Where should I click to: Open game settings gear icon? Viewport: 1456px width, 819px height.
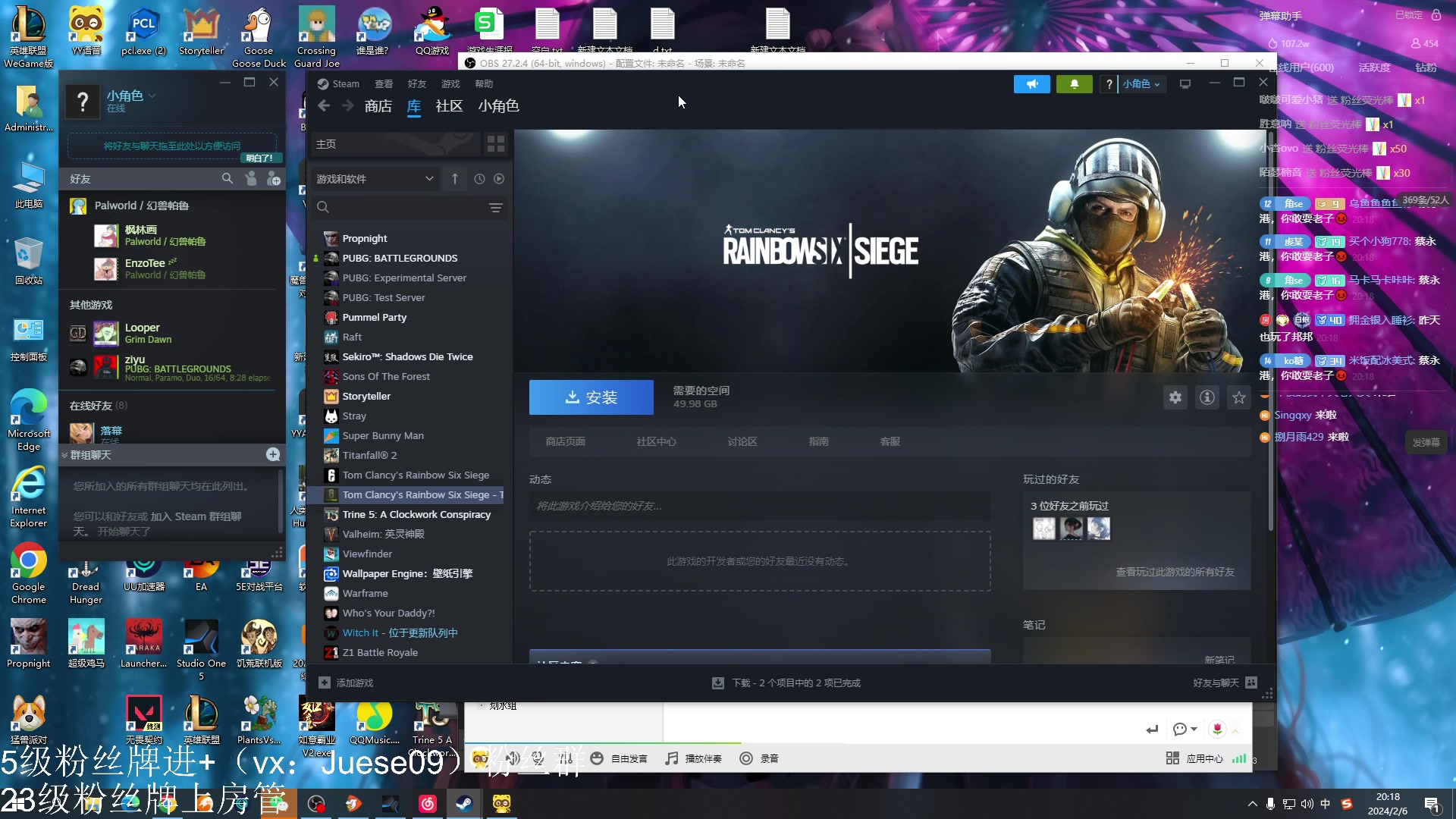pos(1175,397)
